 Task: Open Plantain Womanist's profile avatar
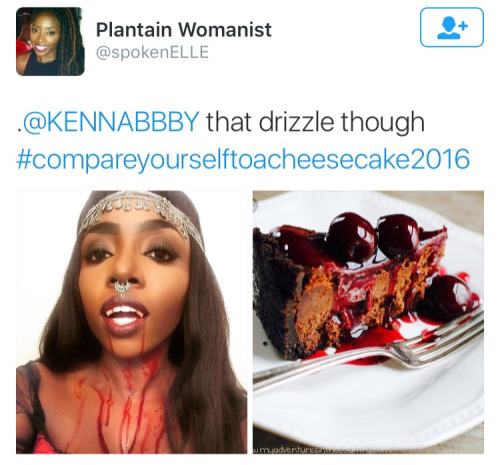pos(50,42)
